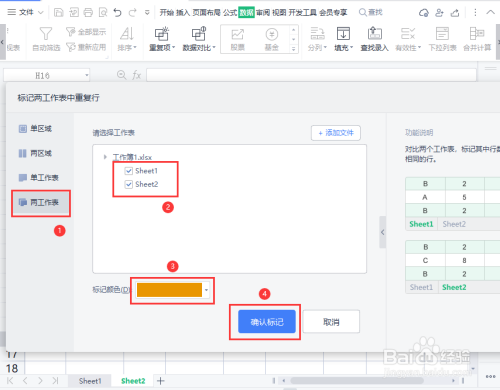Switch to the 视图 ribbon tab
This screenshot has height=390, width=500.
(279, 13)
